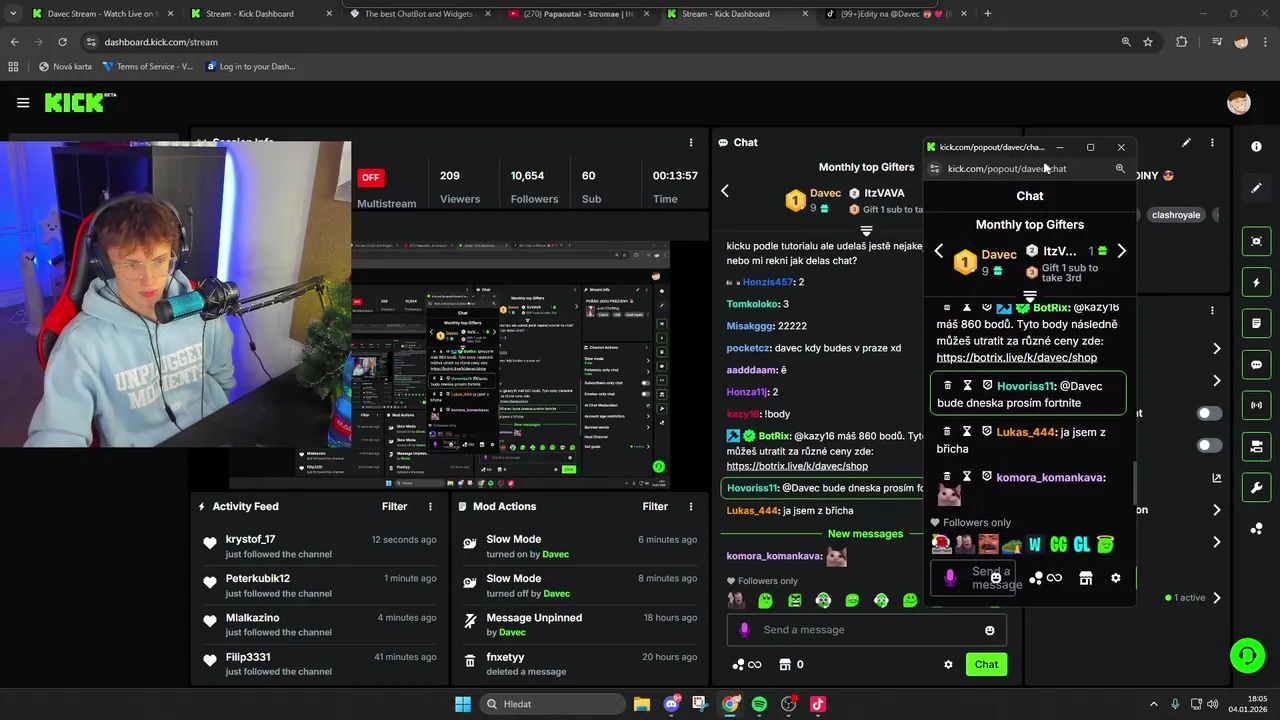Open Session Info three-dot menu
This screenshot has width=1280, height=720.
coord(691,143)
